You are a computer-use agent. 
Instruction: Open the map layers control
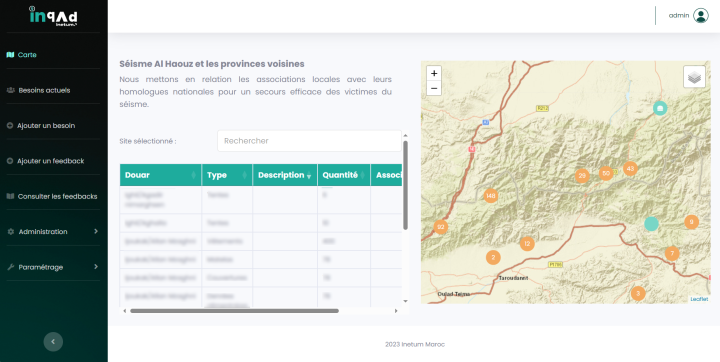(694, 77)
